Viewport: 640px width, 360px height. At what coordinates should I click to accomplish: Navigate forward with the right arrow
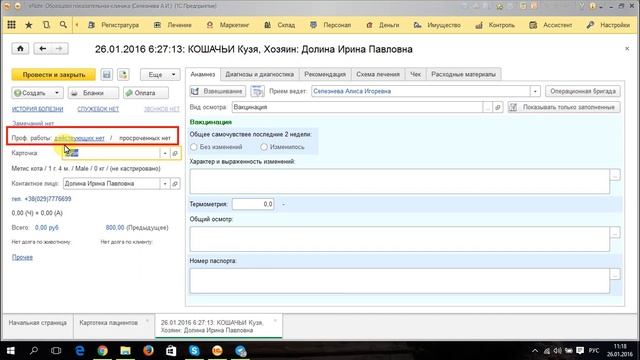click(59, 49)
